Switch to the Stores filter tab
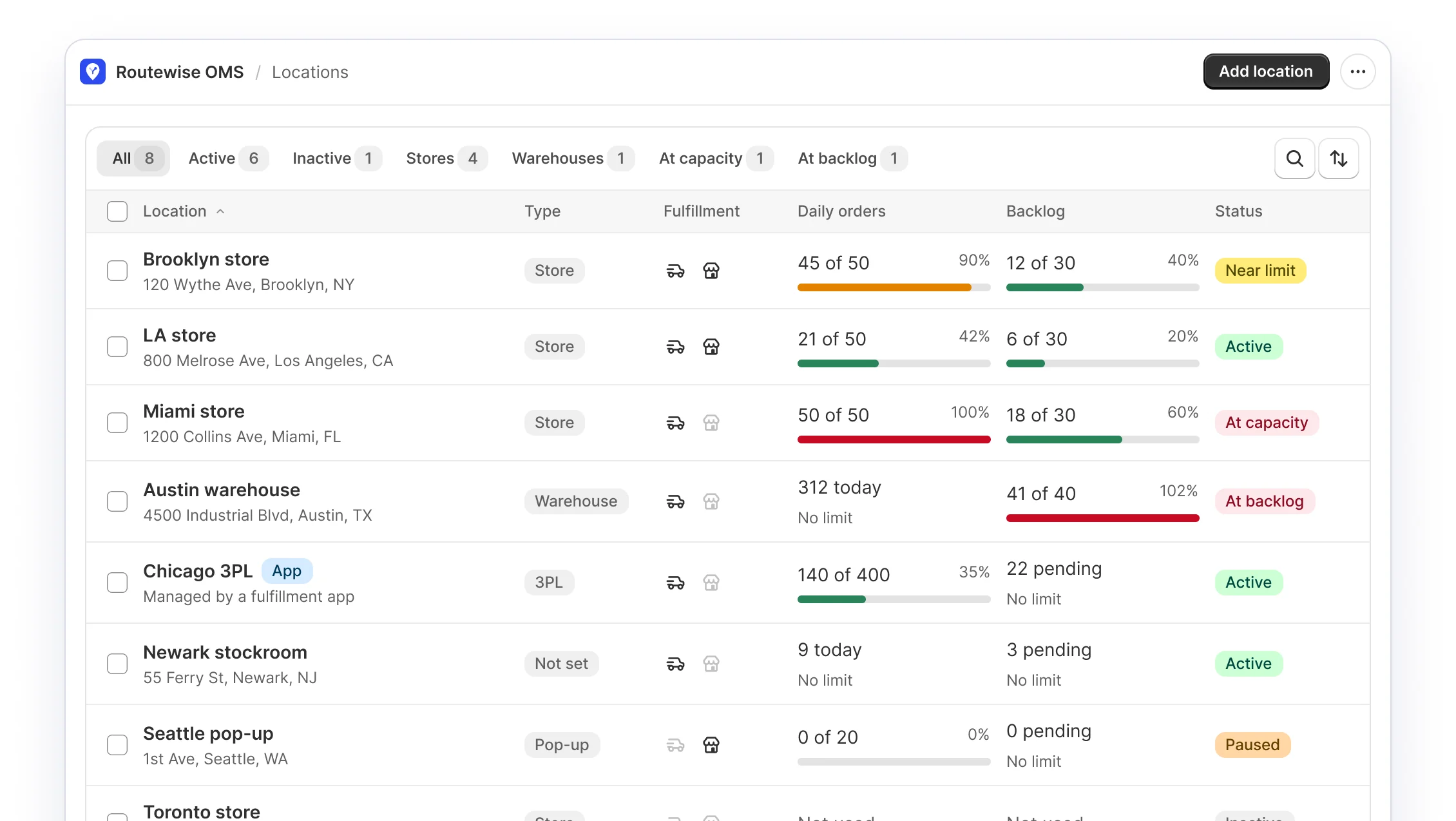 coord(446,159)
